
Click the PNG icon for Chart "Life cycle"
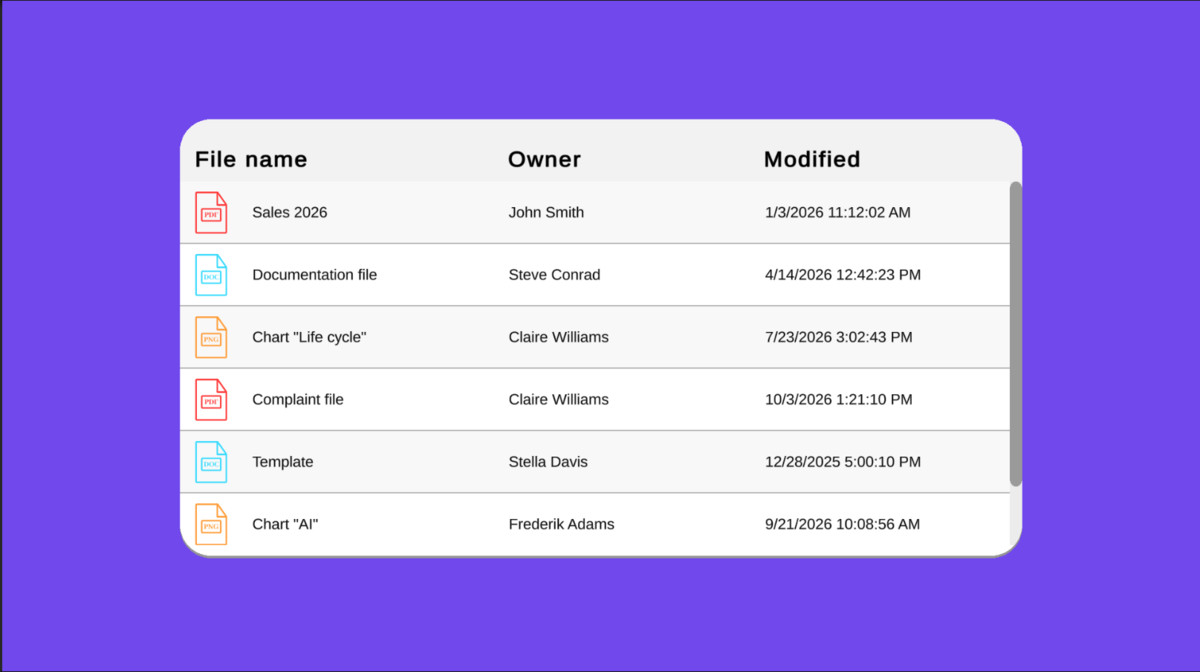(211, 337)
